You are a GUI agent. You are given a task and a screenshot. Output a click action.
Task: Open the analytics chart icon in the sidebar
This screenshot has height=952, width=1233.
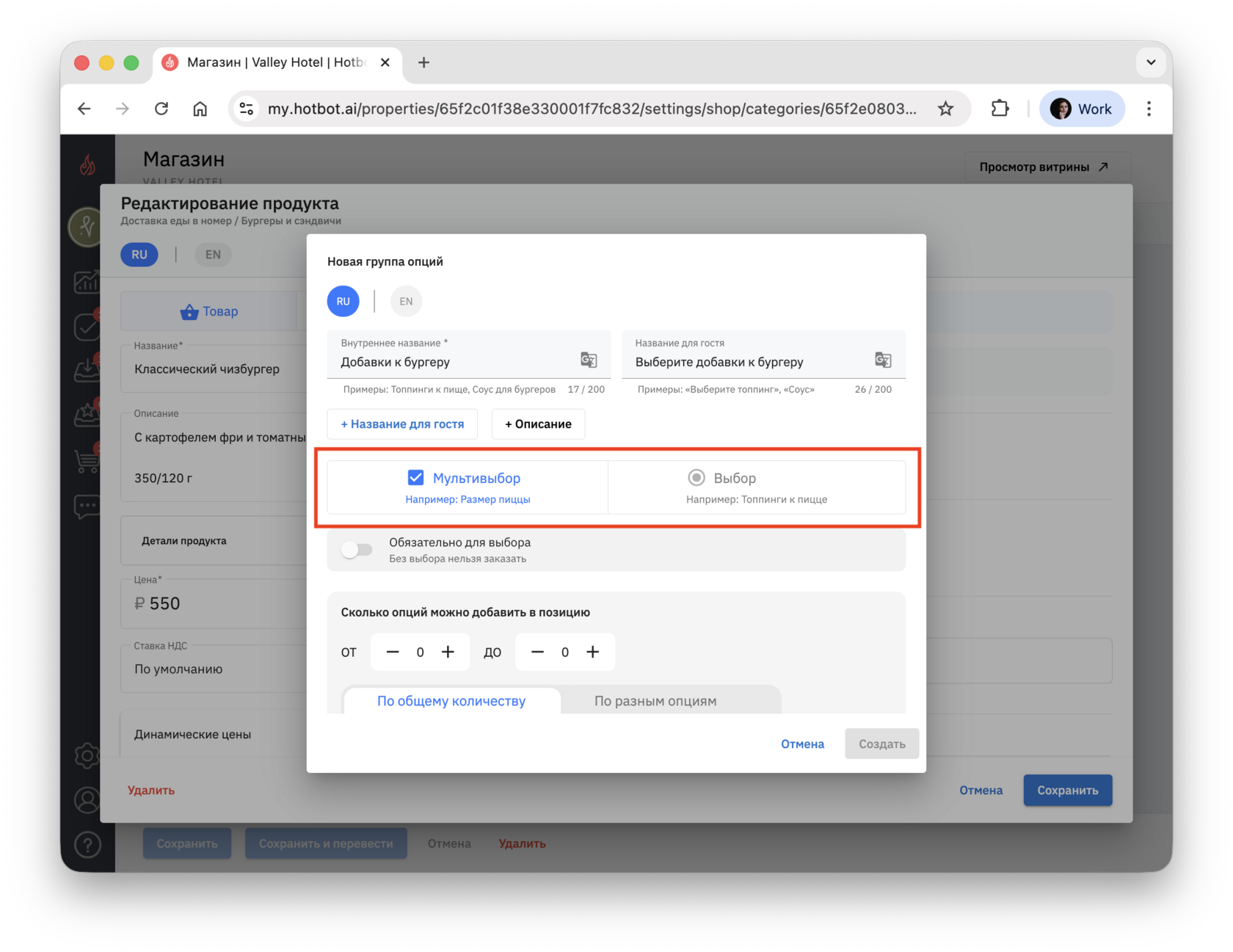(87, 281)
